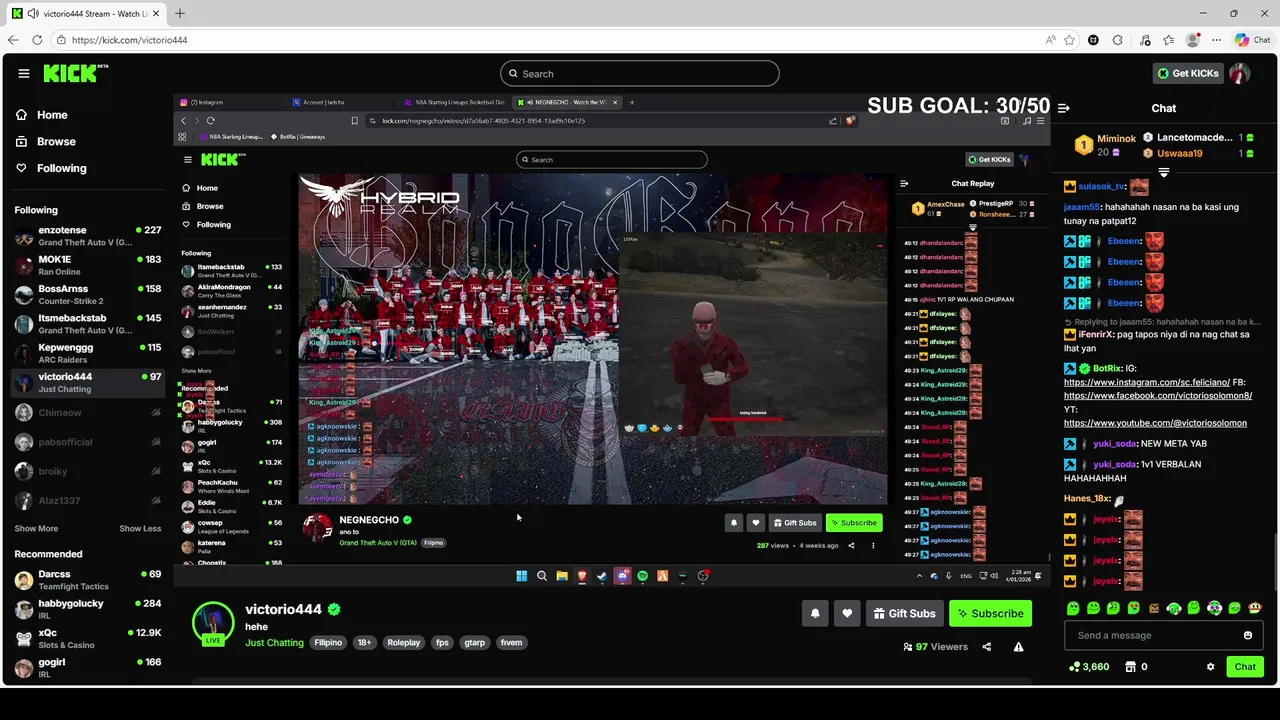Open the Just Chatting category link
The height and width of the screenshot is (720, 1280).
[274, 643]
